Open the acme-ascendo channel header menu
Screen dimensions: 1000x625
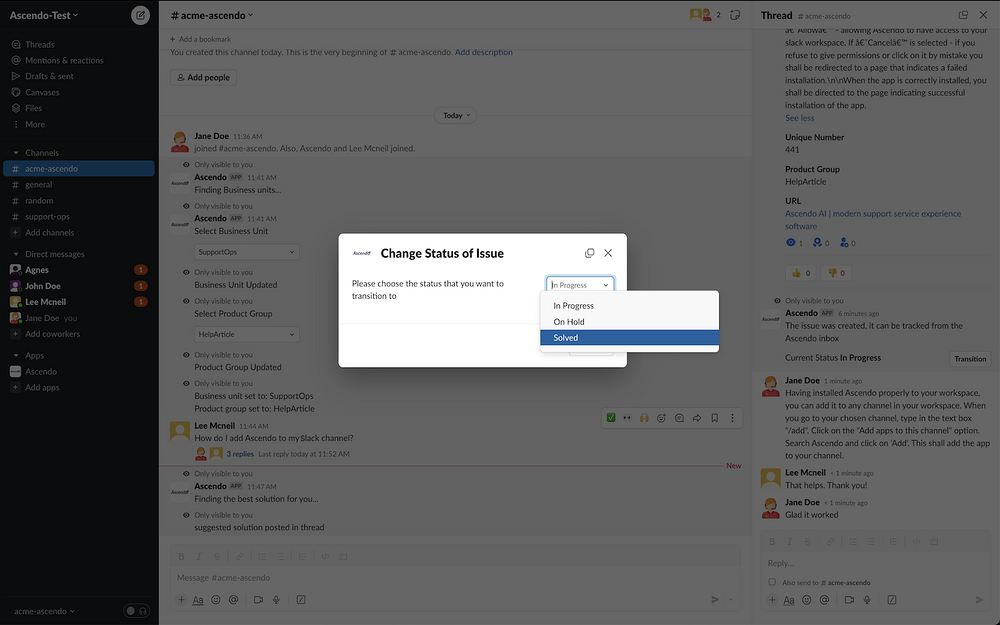pyautogui.click(x=212, y=15)
